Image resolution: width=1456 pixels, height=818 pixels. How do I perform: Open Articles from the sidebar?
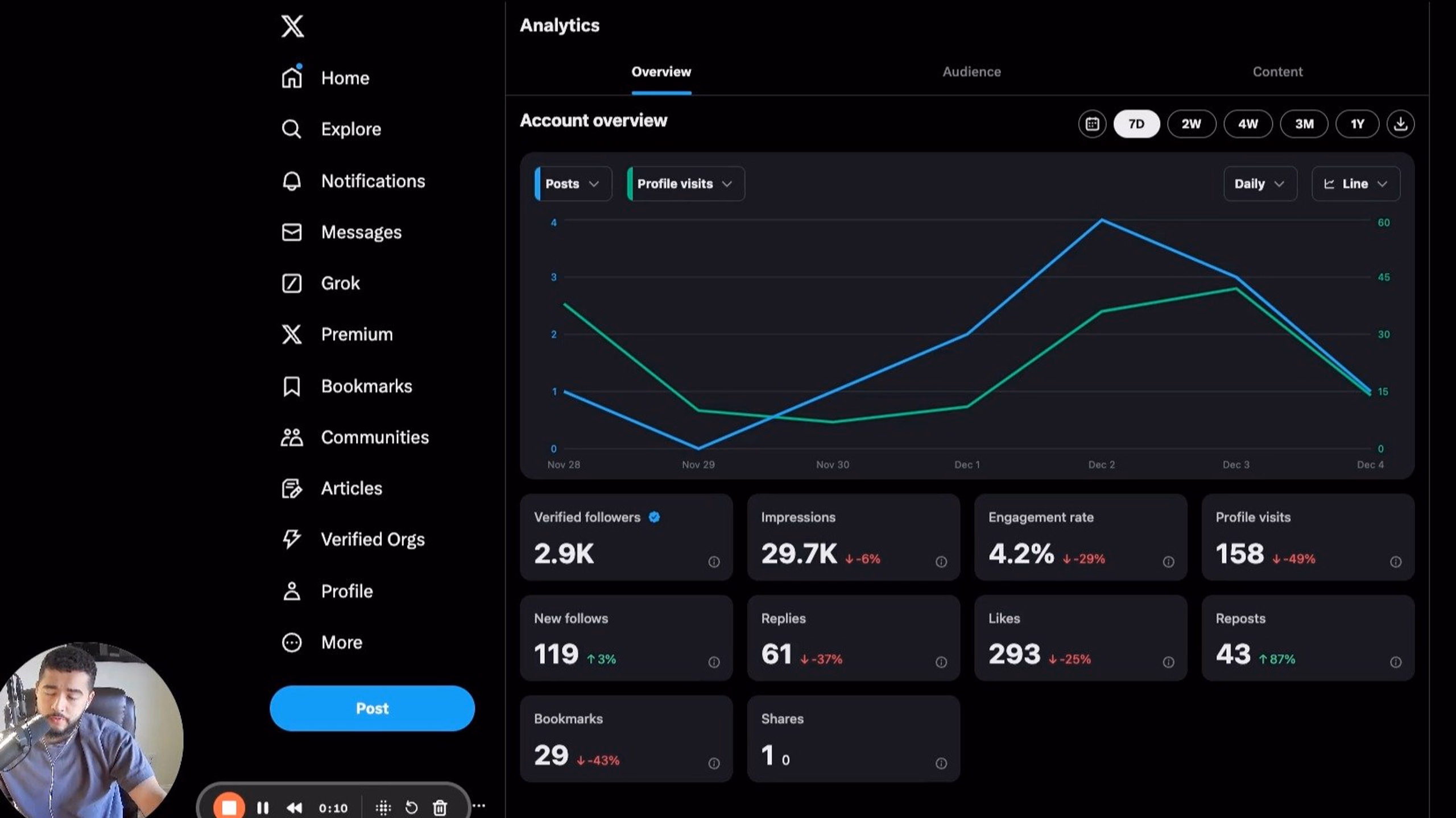coord(332,488)
